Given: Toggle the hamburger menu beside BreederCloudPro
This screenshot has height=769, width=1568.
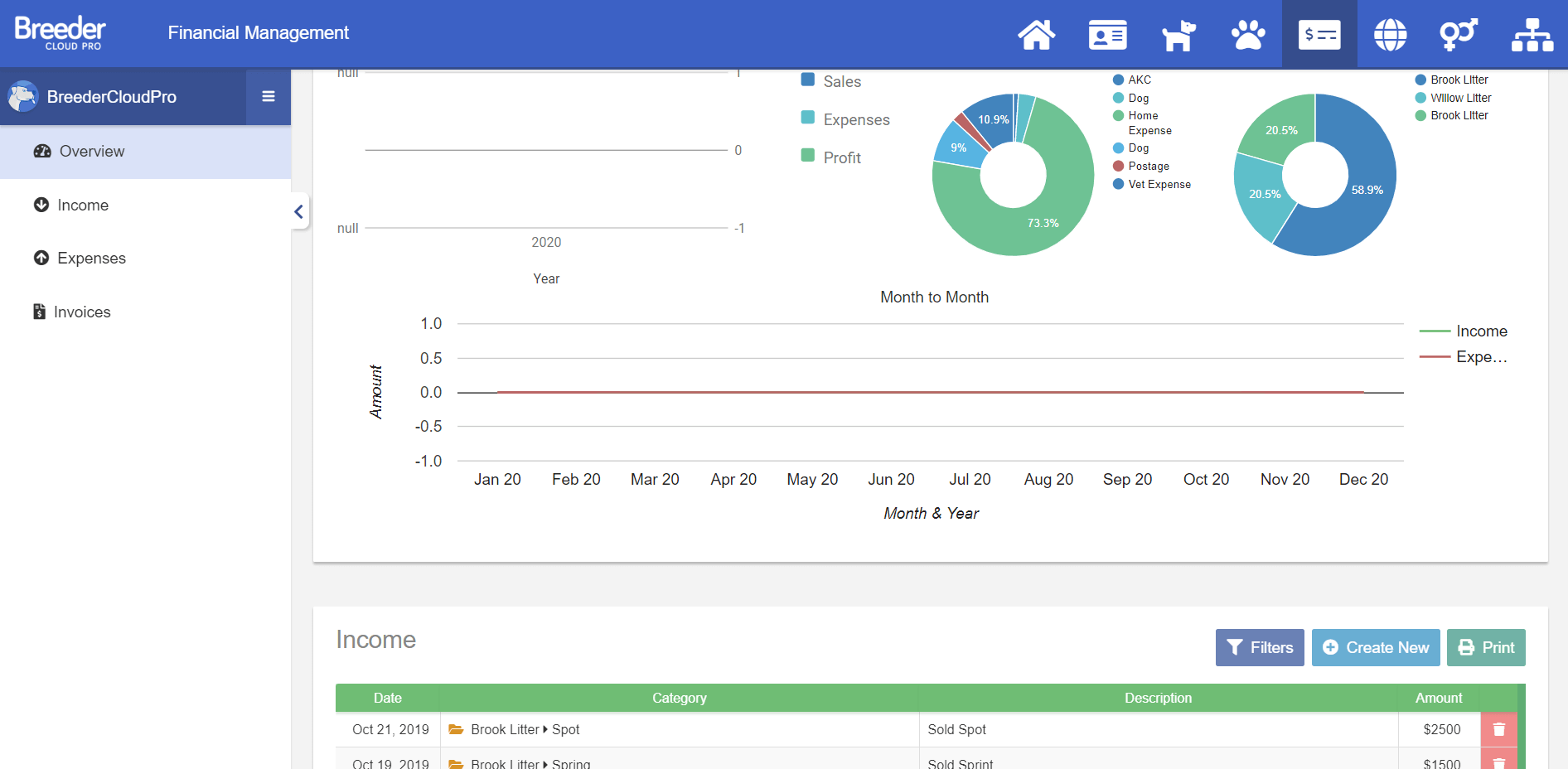Looking at the screenshot, I should [x=269, y=96].
